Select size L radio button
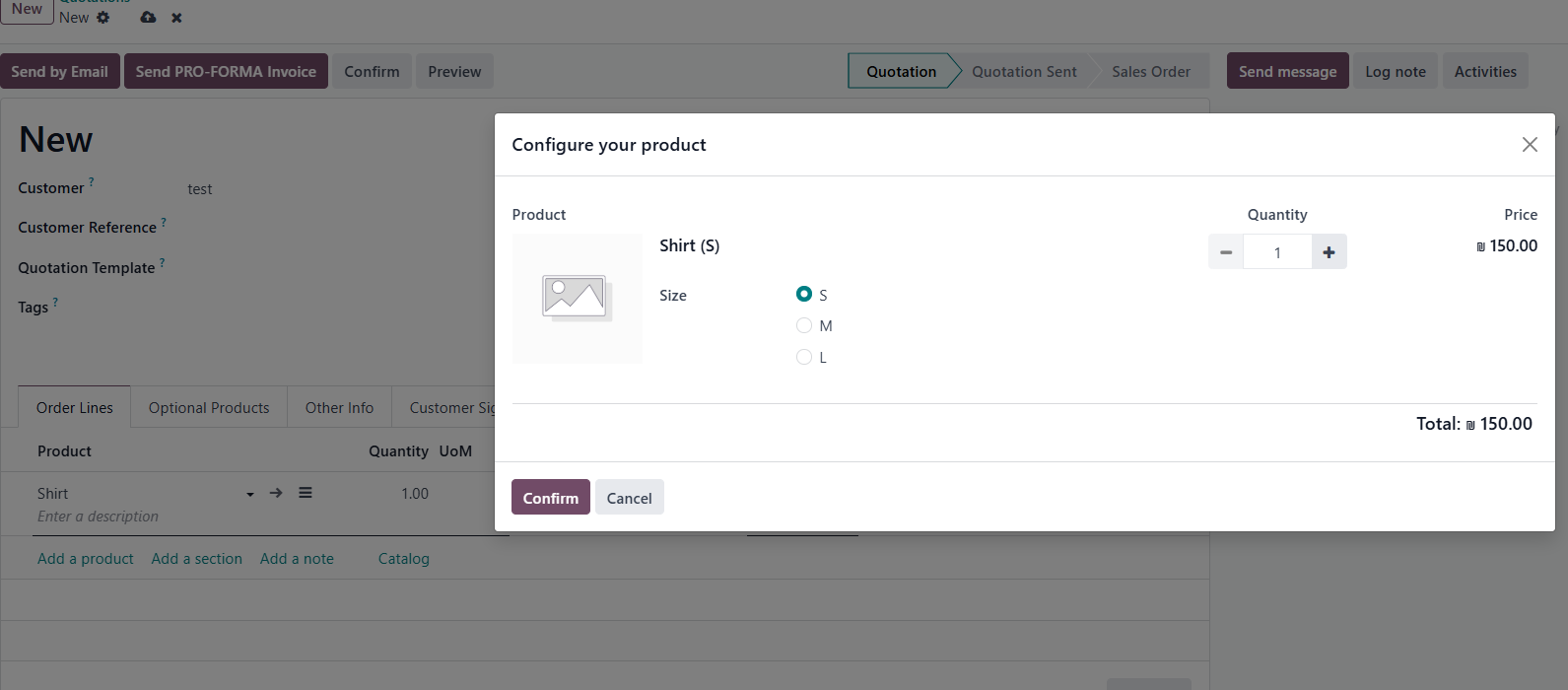The width and height of the screenshot is (1568, 690). pos(804,357)
